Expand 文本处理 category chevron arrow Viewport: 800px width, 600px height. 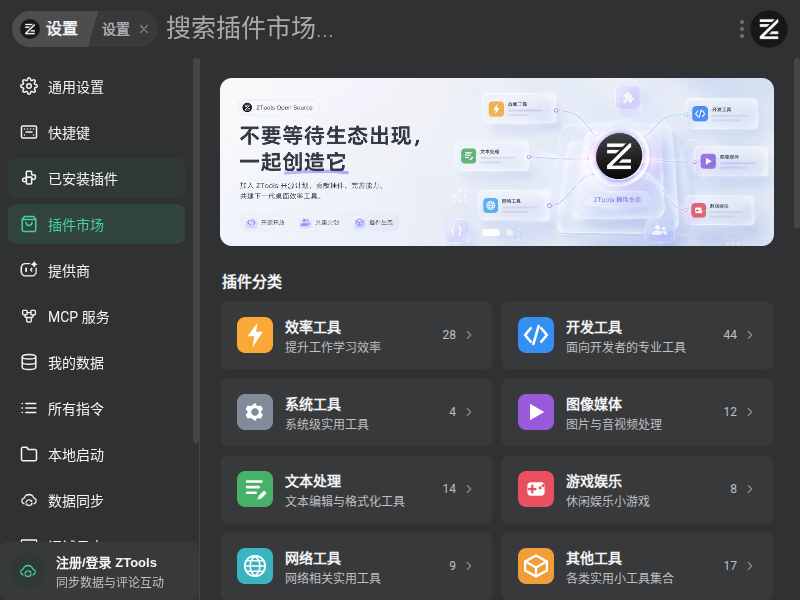pyautogui.click(x=469, y=489)
